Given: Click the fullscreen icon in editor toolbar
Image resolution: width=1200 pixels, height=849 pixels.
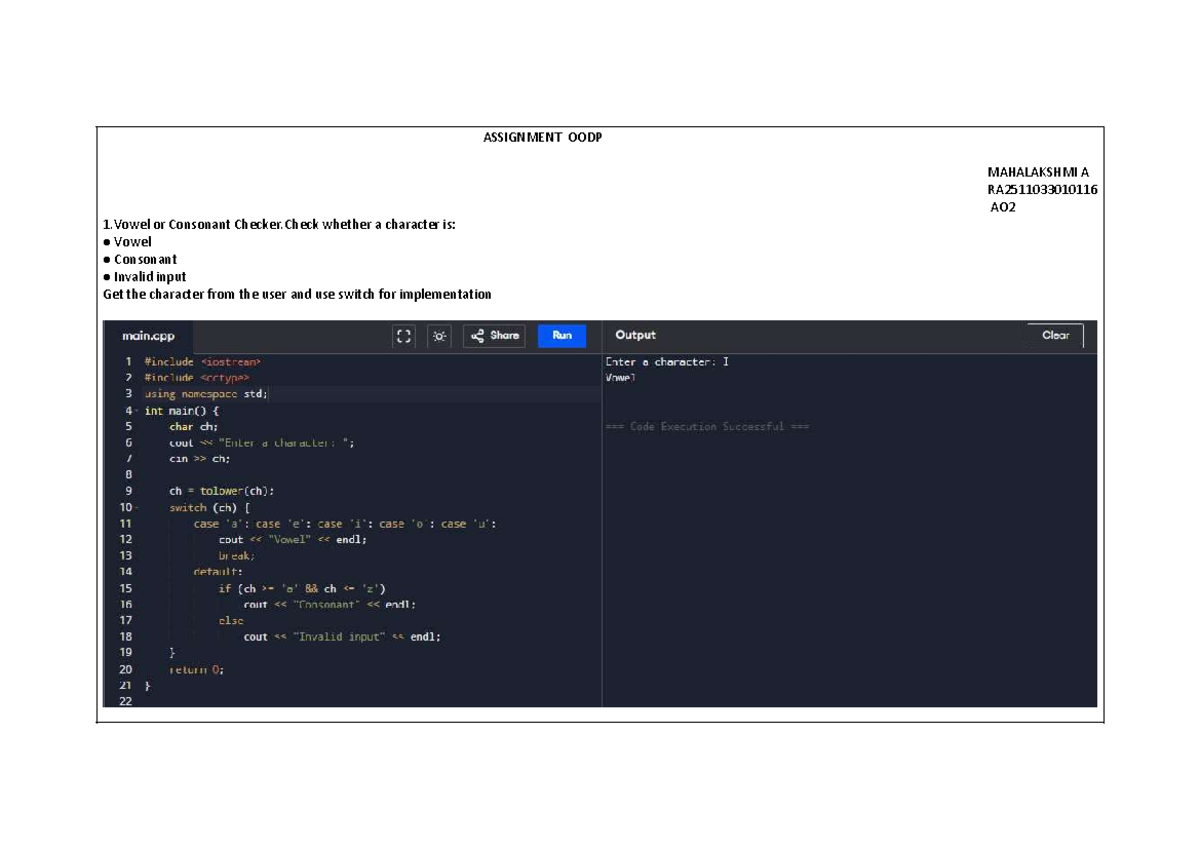Looking at the screenshot, I should tap(404, 336).
